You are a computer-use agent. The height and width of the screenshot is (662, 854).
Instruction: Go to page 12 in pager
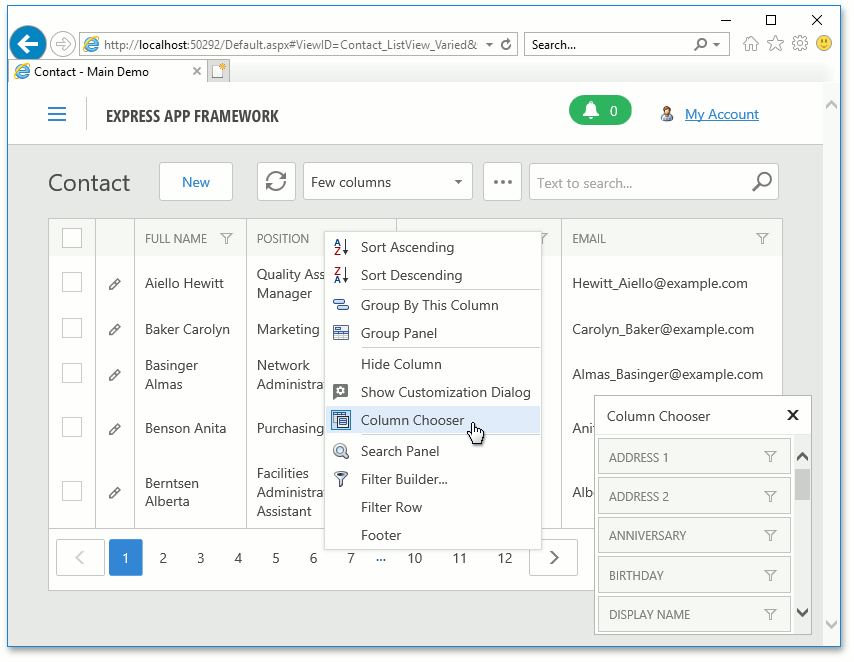pyautogui.click(x=505, y=558)
